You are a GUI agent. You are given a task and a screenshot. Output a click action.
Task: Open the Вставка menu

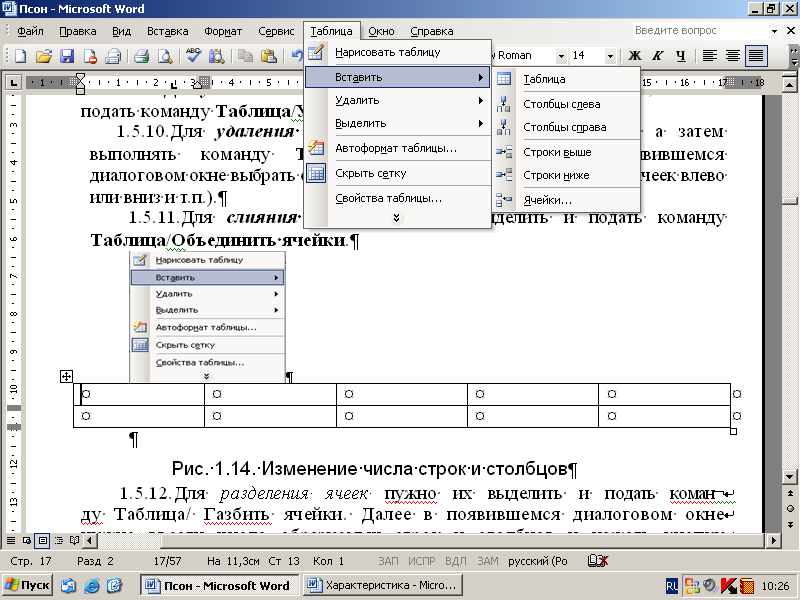click(x=167, y=32)
